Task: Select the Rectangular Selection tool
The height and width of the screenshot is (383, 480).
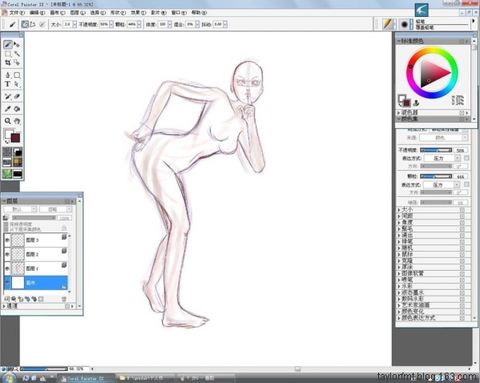Action: pyautogui.click(x=8, y=54)
